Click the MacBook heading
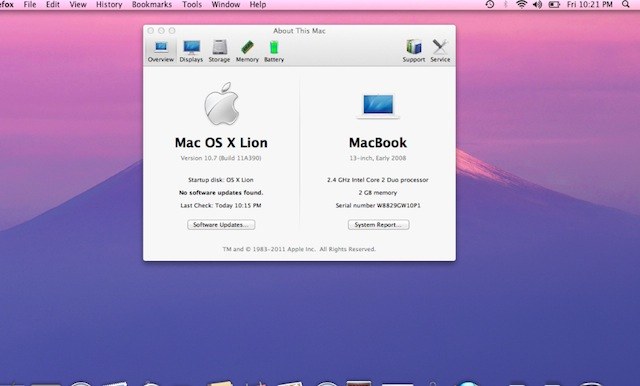Image resolution: width=640 pixels, height=386 pixels. coord(378,143)
